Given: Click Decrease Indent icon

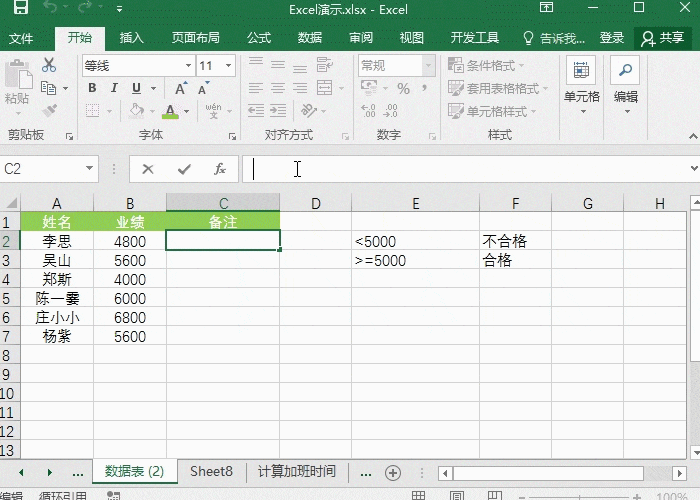Looking at the screenshot, I should pyautogui.click(x=256, y=110).
